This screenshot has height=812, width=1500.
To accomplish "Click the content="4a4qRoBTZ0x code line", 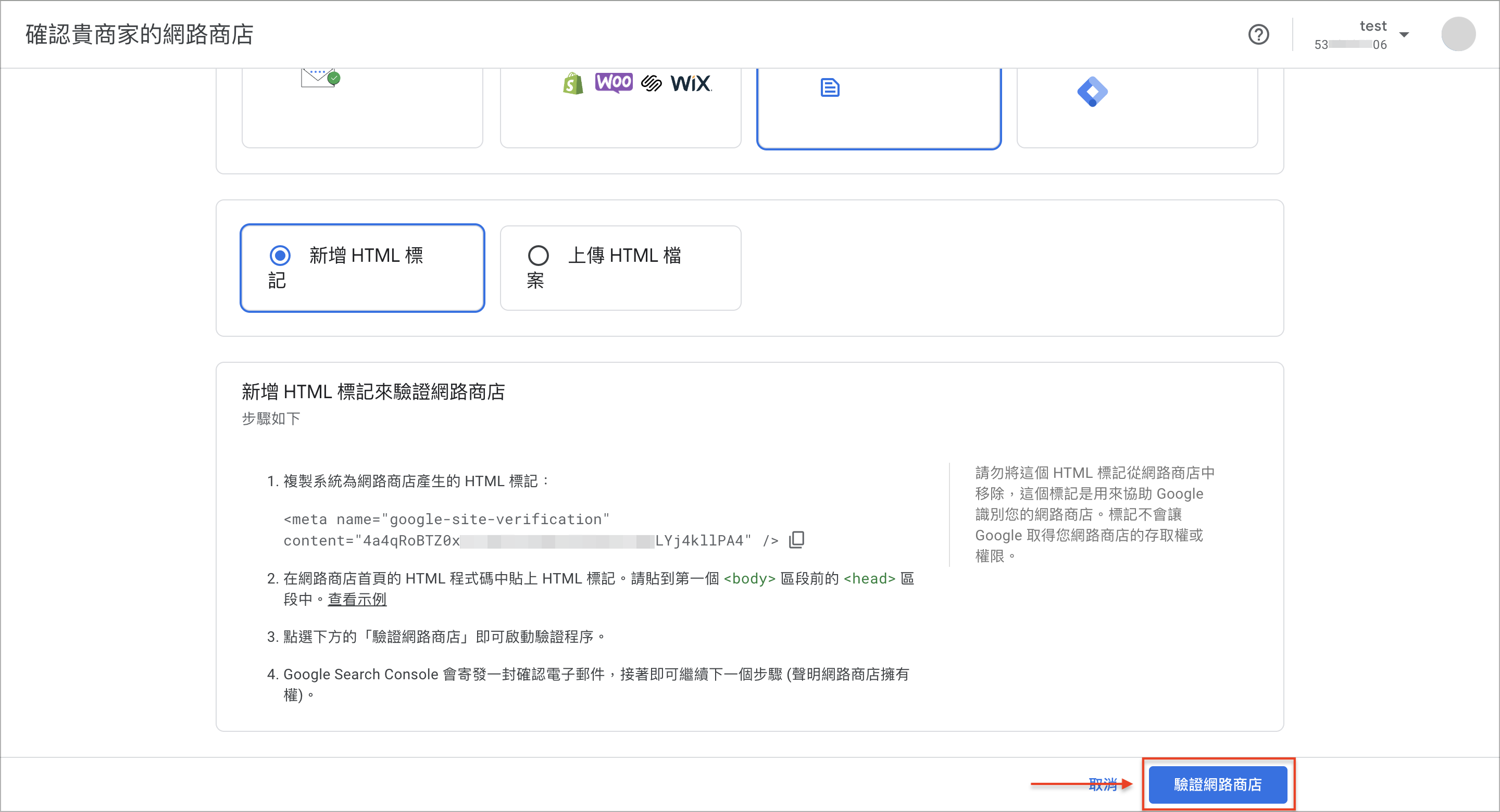I will coord(531,540).
